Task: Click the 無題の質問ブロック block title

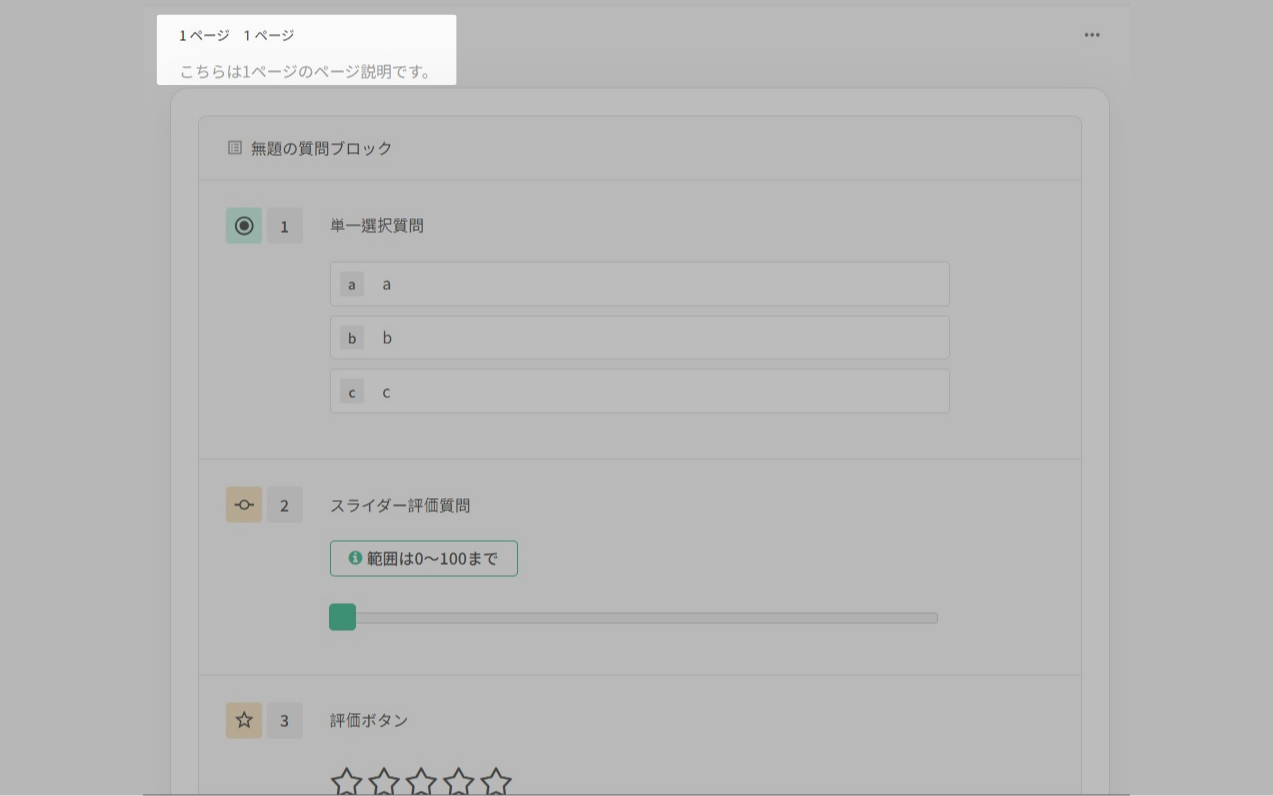Action: (321, 148)
